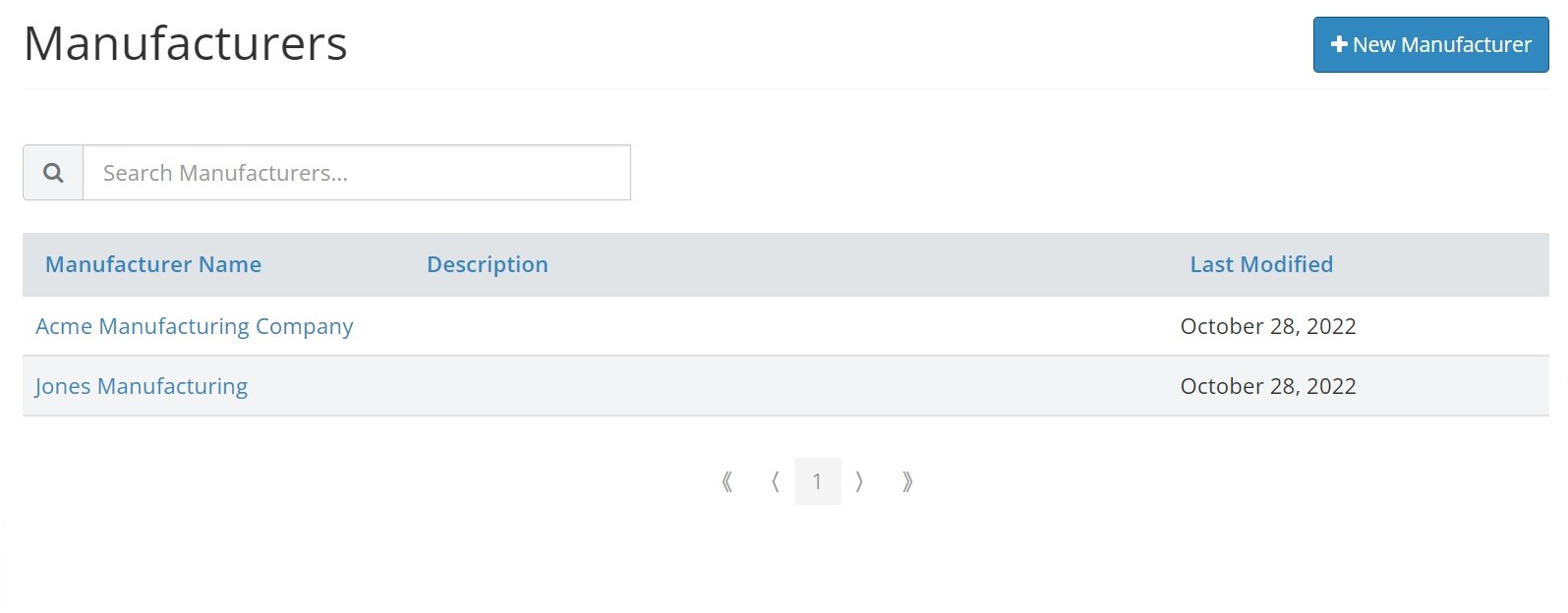Click the plus icon on New Manufacturer
This screenshot has height=613, width=1568.
(x=1338, y=44)
